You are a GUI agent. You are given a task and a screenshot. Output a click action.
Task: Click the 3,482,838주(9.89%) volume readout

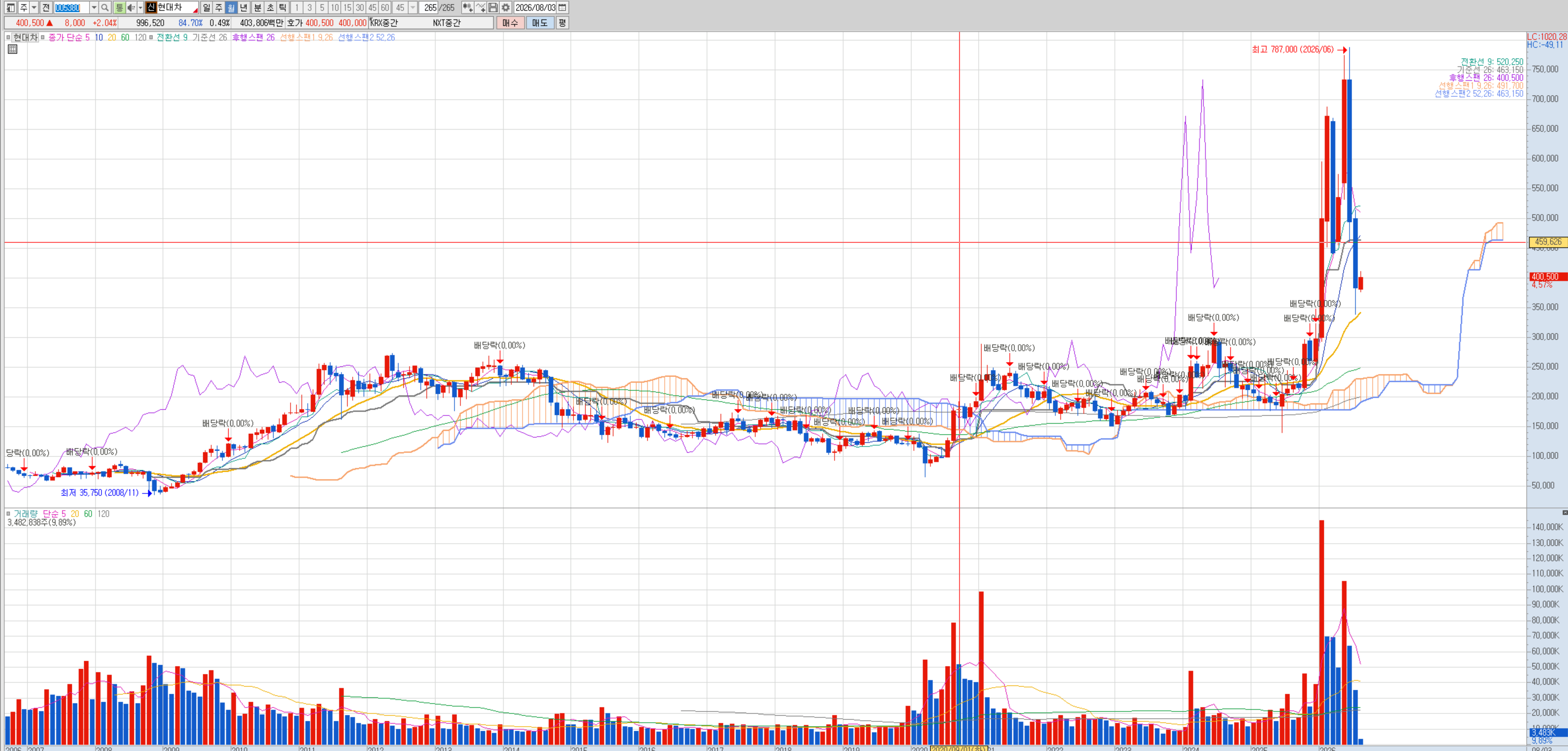41,522
